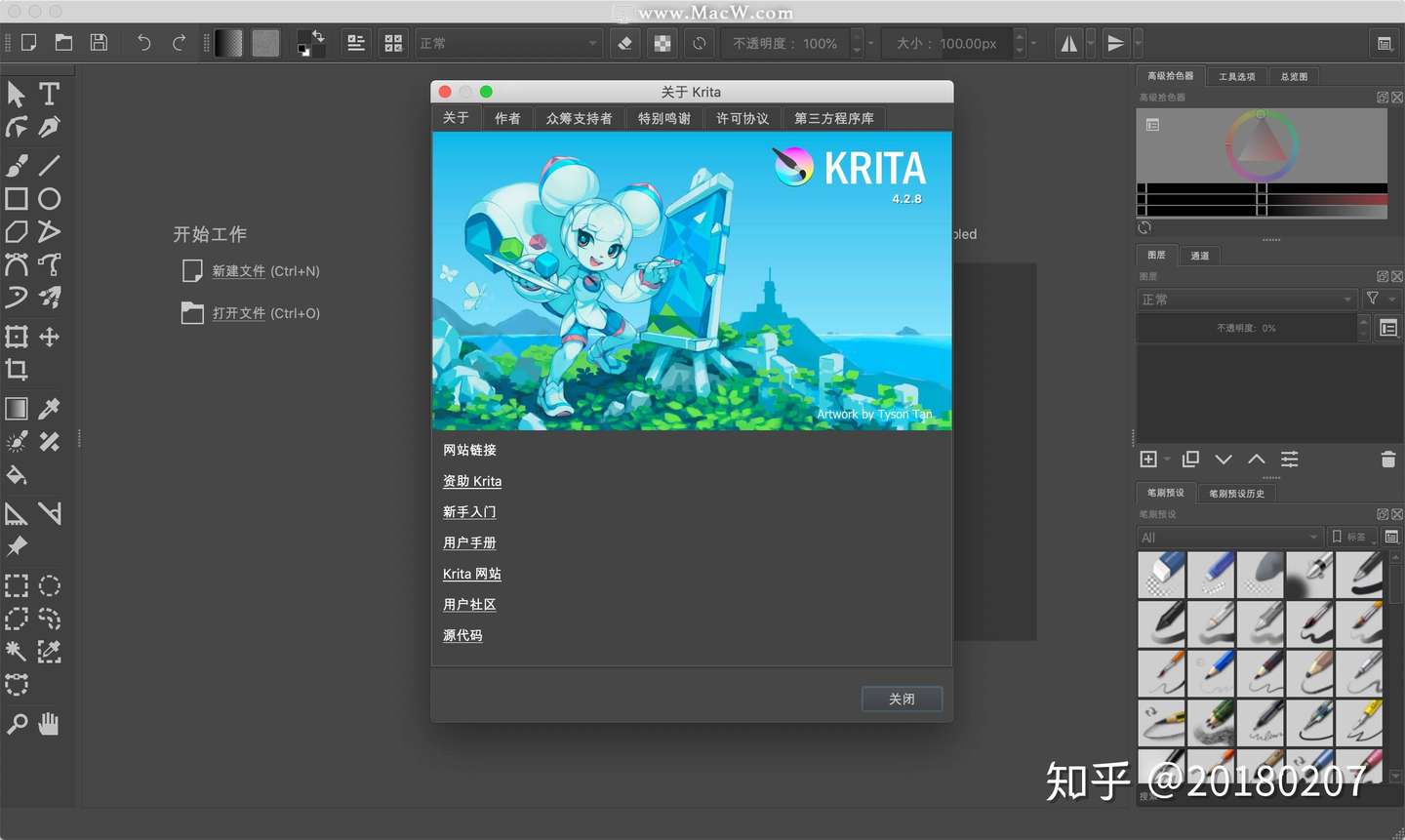
Task: Pick a hue on the color wheel
Action: click(1262, 144)
